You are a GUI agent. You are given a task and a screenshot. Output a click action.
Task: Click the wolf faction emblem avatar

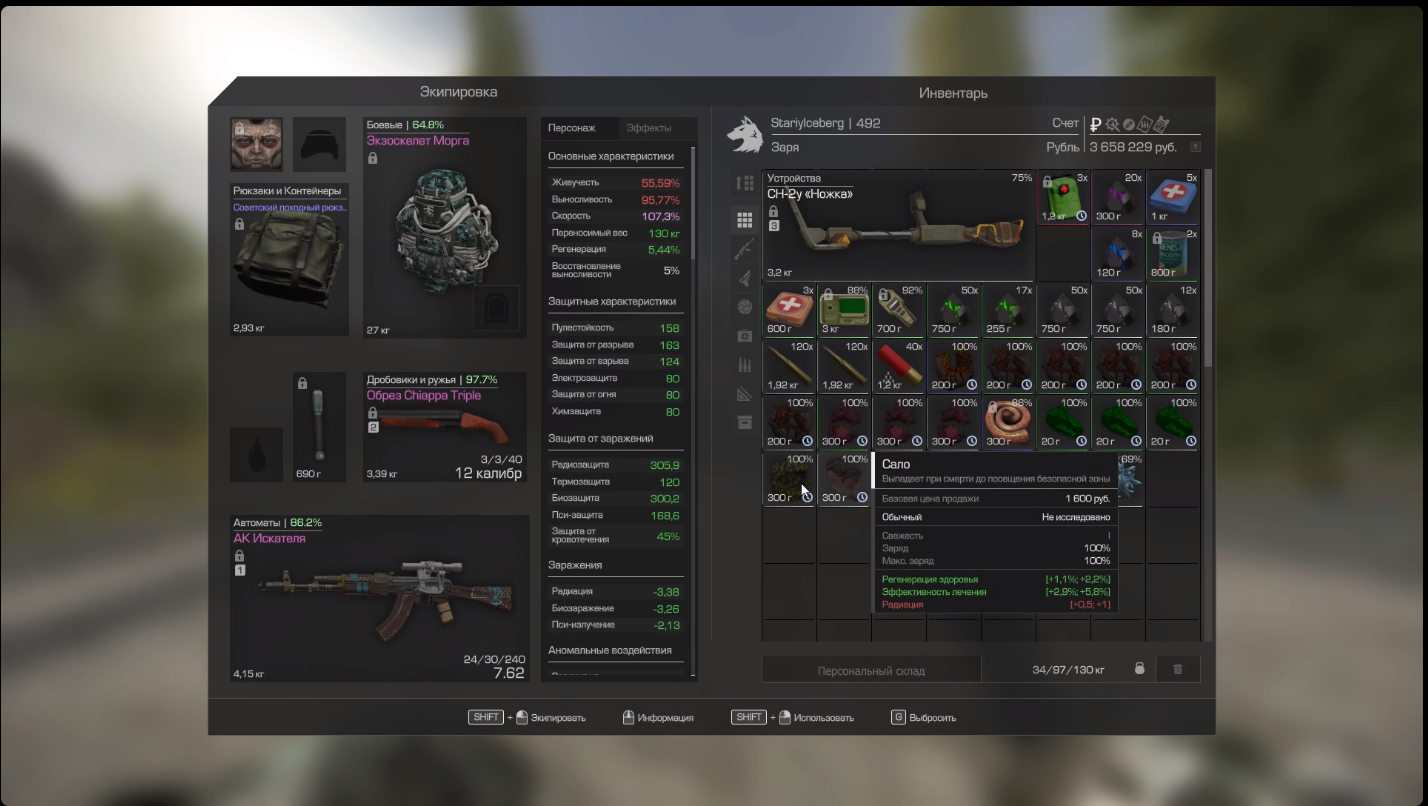click(744, 135)
